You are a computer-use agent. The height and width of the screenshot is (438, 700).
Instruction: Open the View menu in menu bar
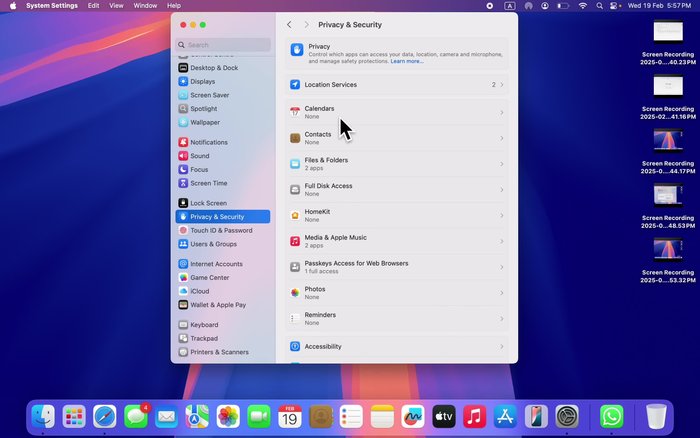pyautogui.click(x=116, y=6)
